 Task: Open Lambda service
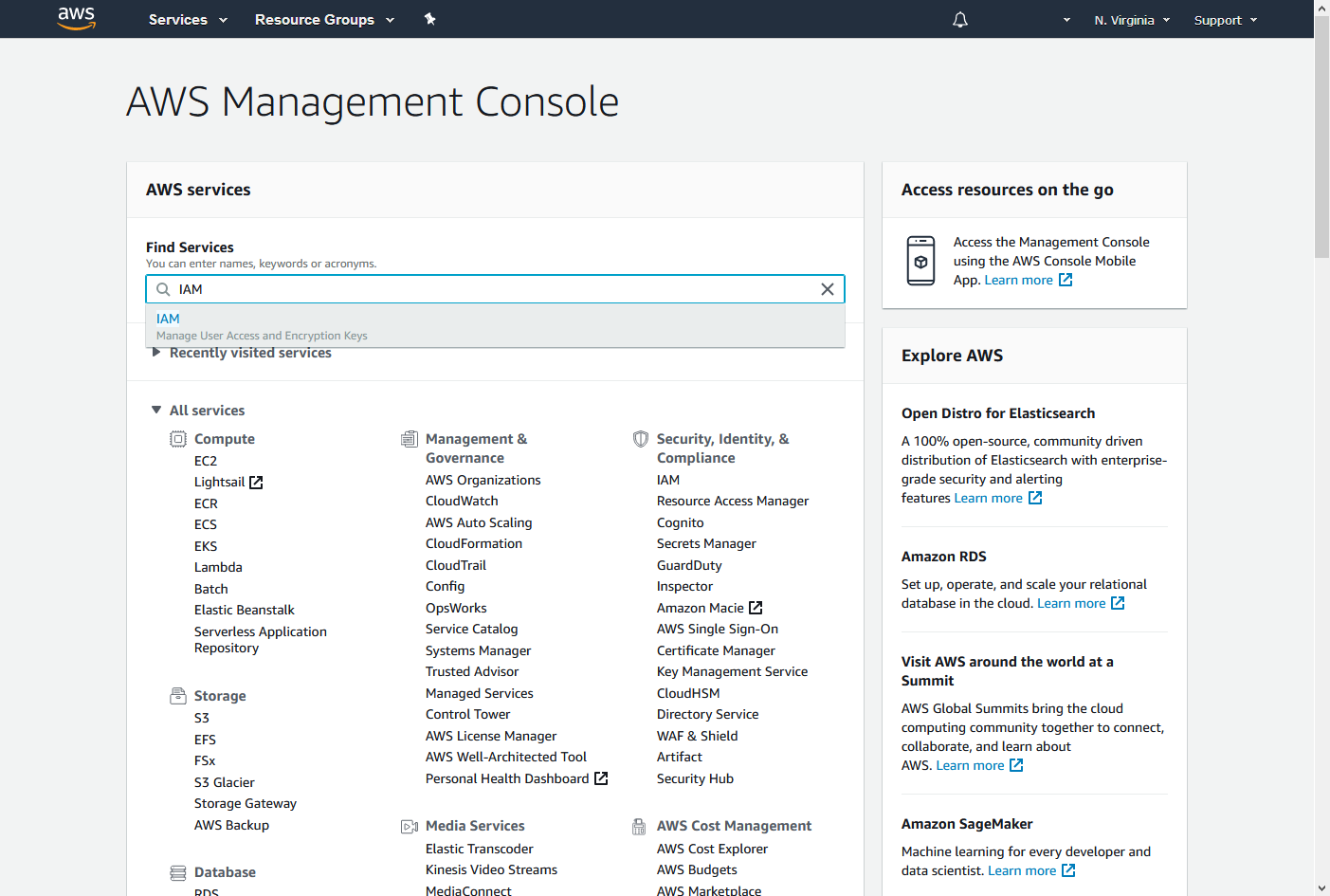pos(218,567)
